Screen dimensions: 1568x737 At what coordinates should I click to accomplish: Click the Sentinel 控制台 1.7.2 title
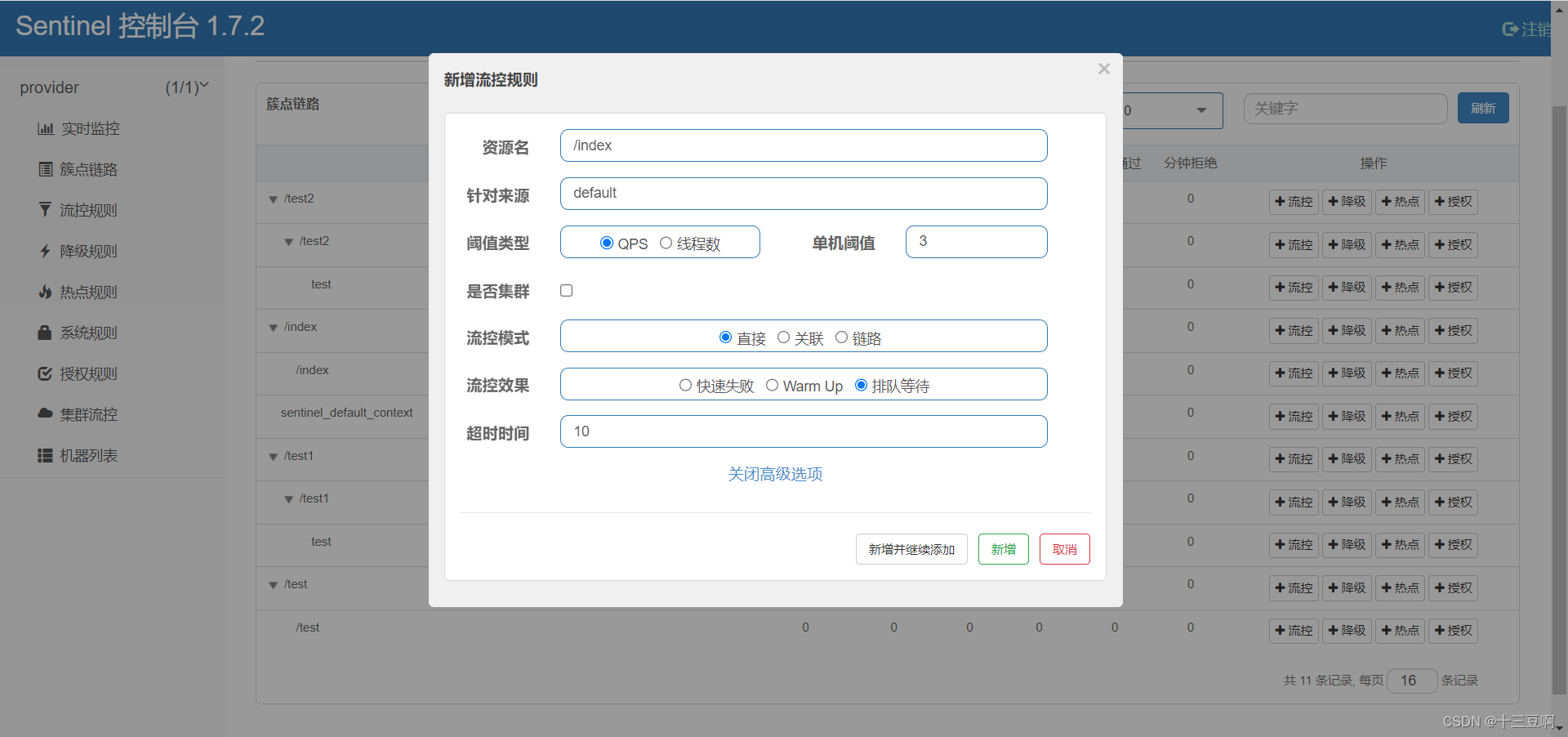tap(140, 26)
